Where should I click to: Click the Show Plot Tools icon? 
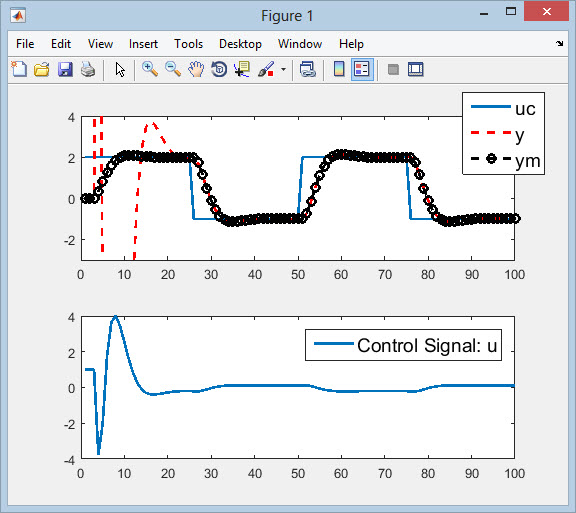click(x=415, y=69)
